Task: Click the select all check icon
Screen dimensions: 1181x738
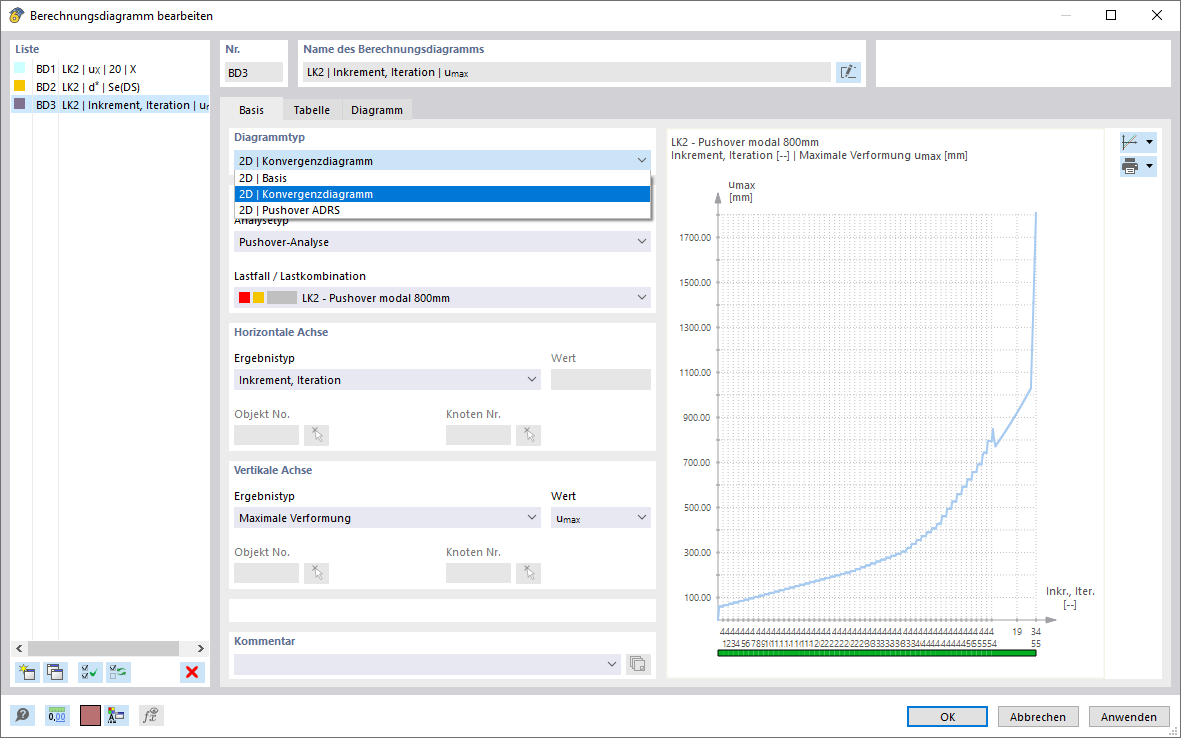Action: click(x=90, y=672)
